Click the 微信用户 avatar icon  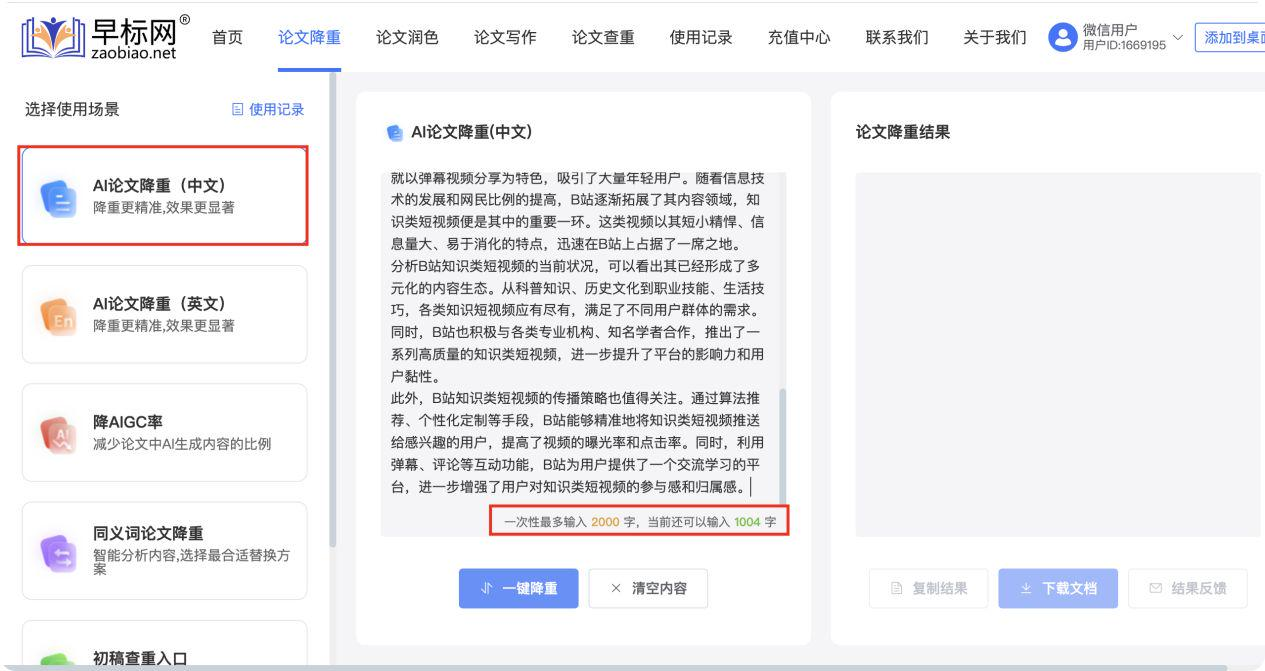(1061, 37)
